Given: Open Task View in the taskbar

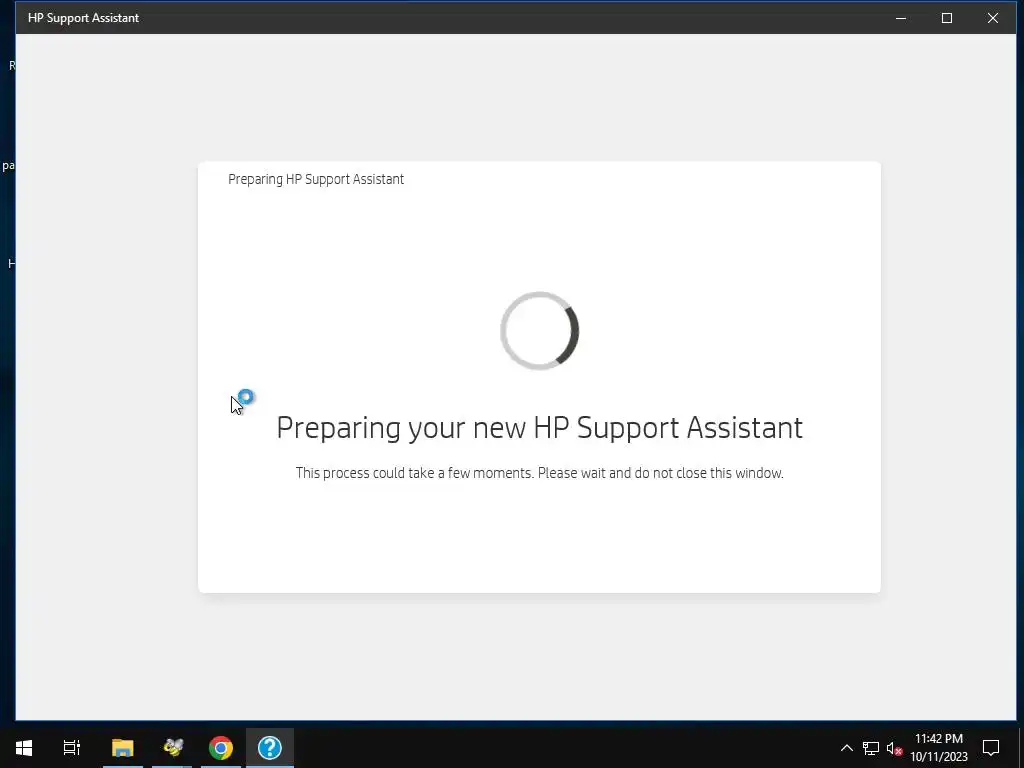Looking at the screenshot, I should [x=72, y=748].
